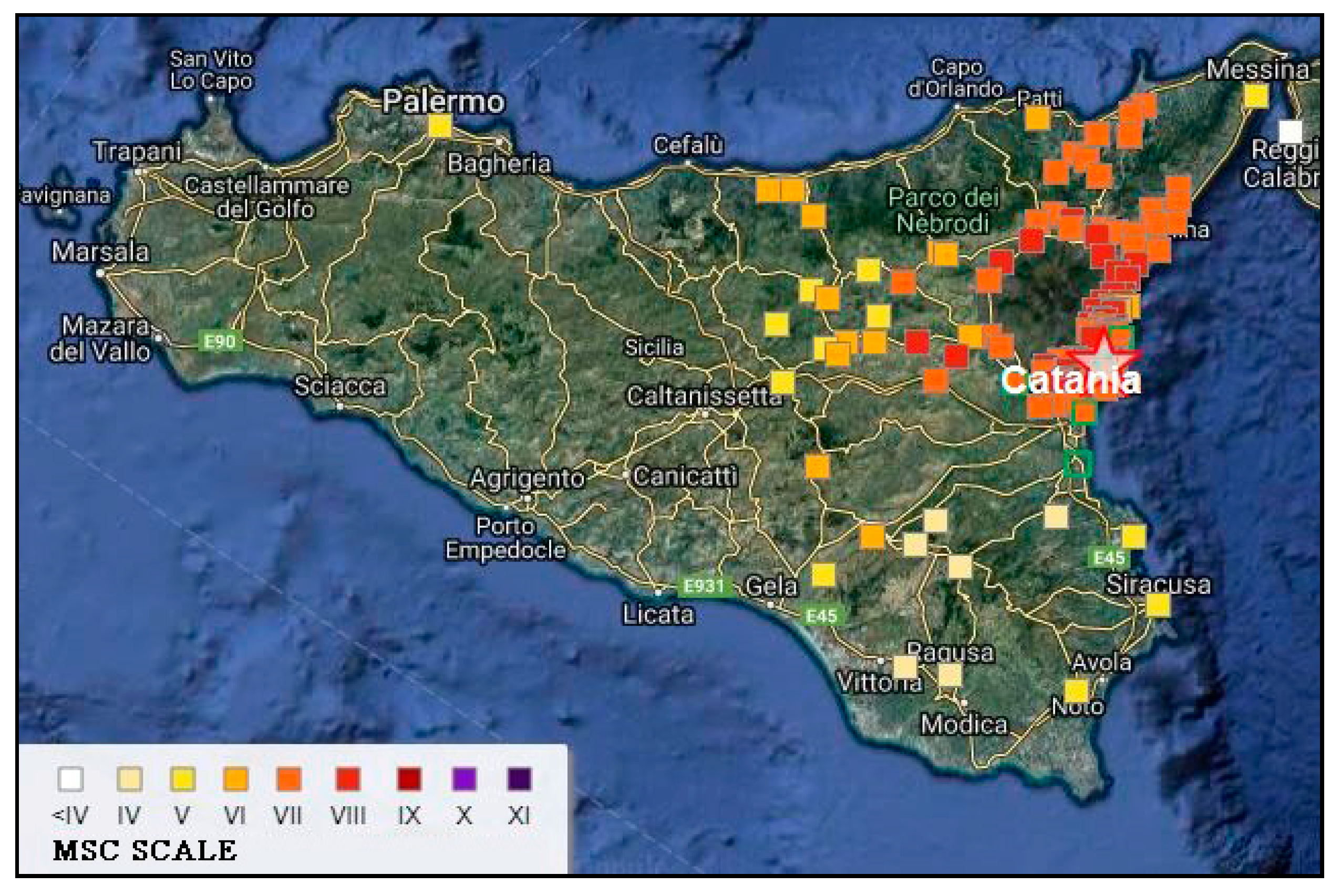Viewport: 1341px width, 896px height.
Task: Click the Parco dei Nebrodi label
Action: (x=943, y=210)
